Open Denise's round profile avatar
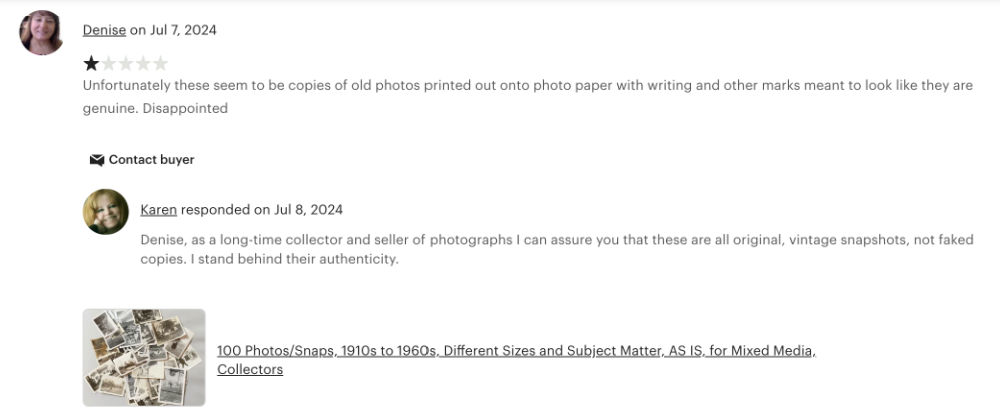 pyautogui.click(x=42, y=33)
